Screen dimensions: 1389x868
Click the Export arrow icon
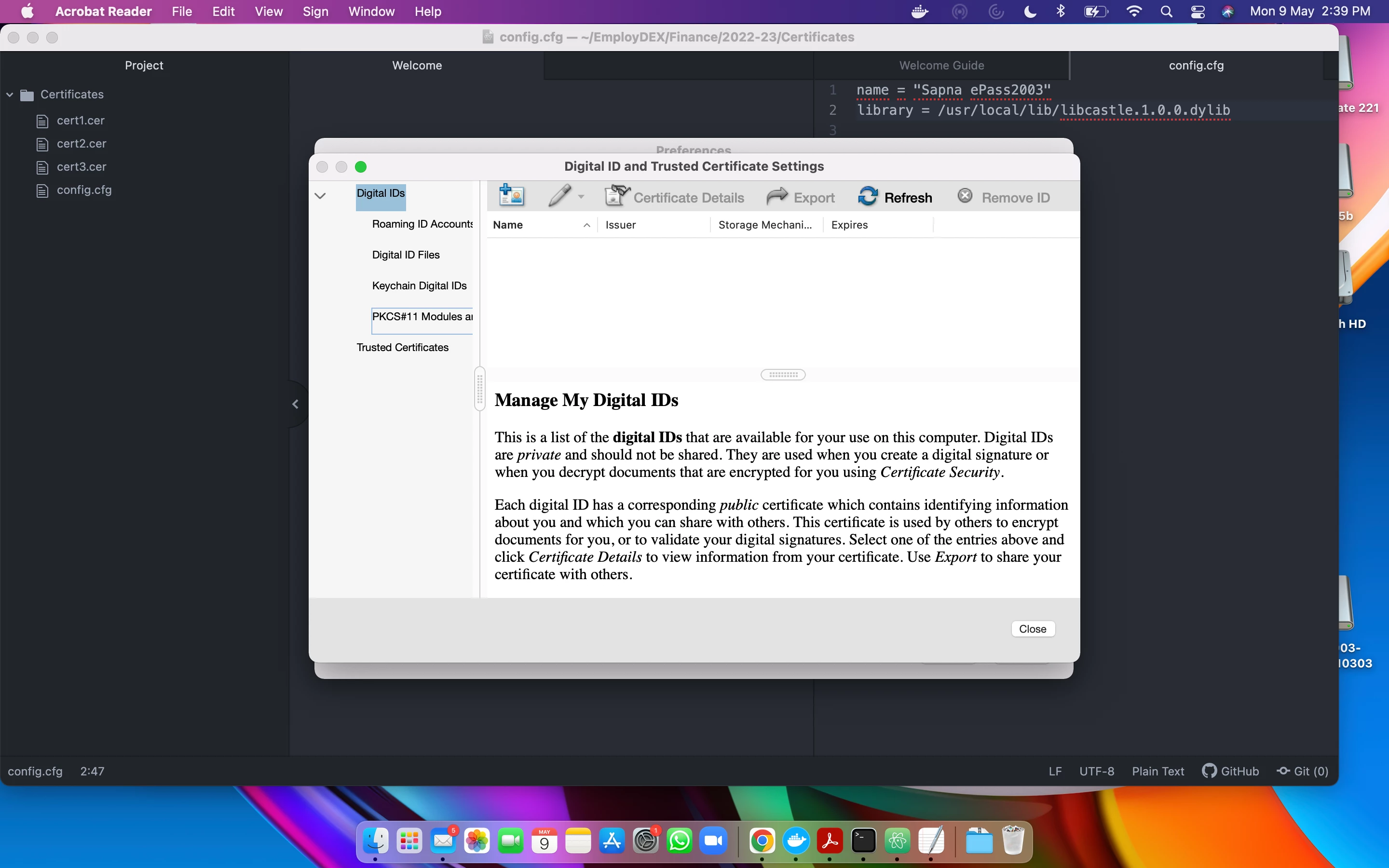point(776,197)
